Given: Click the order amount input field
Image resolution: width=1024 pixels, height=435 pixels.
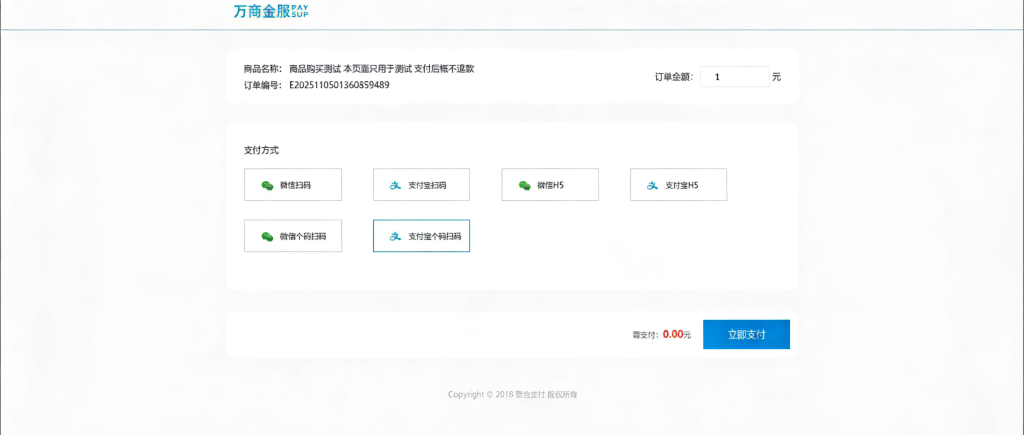Looking at the screenshot, I should click(735, 76).
